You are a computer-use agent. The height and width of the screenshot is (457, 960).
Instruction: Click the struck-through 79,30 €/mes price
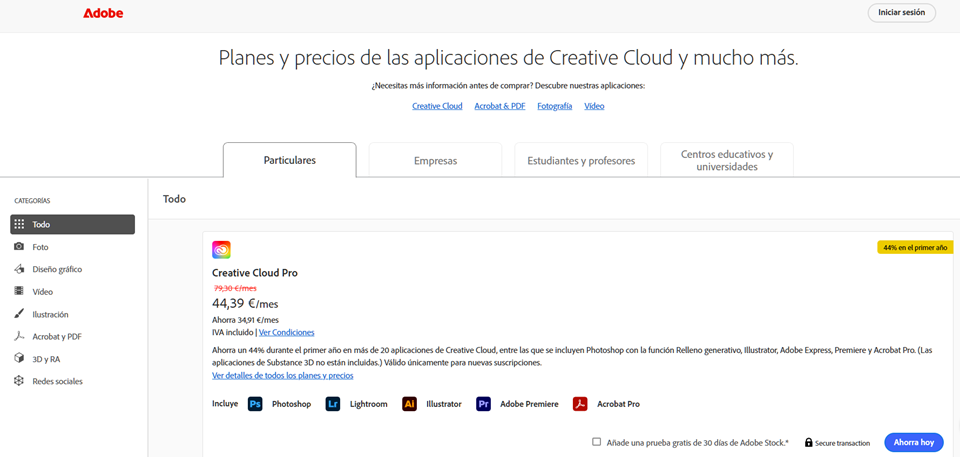coord(235,288)
